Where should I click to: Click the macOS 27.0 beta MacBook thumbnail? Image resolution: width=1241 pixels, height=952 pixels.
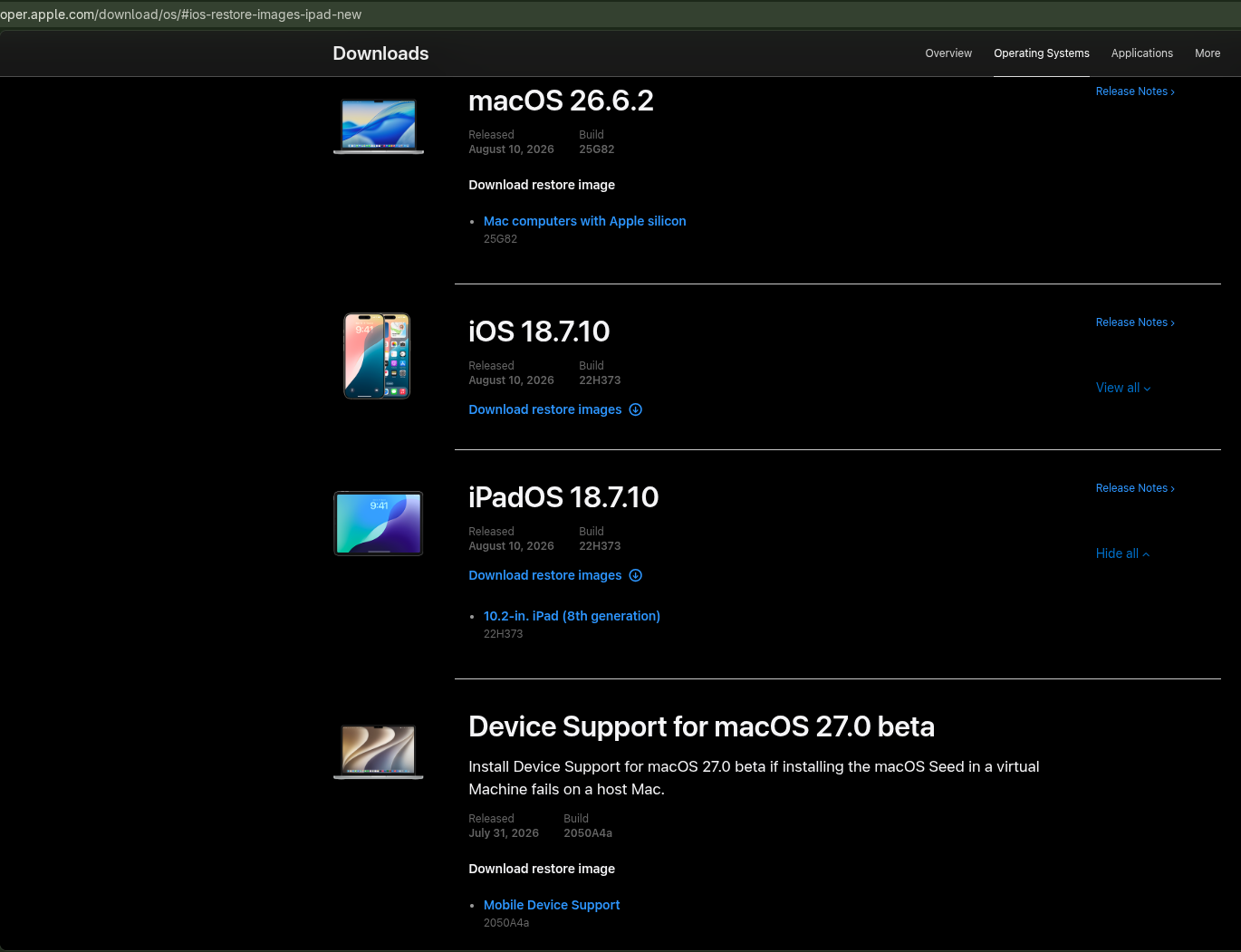(379, 751)
